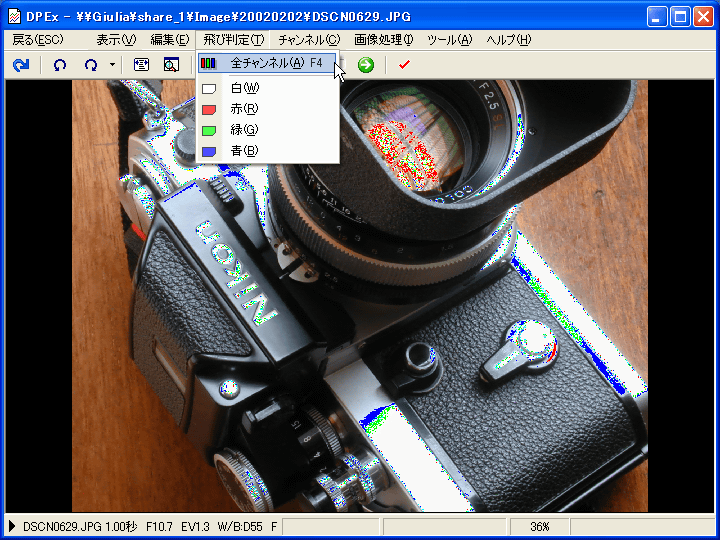
Task: Click the image info panel toolbar icon
Action: [141, 65]
